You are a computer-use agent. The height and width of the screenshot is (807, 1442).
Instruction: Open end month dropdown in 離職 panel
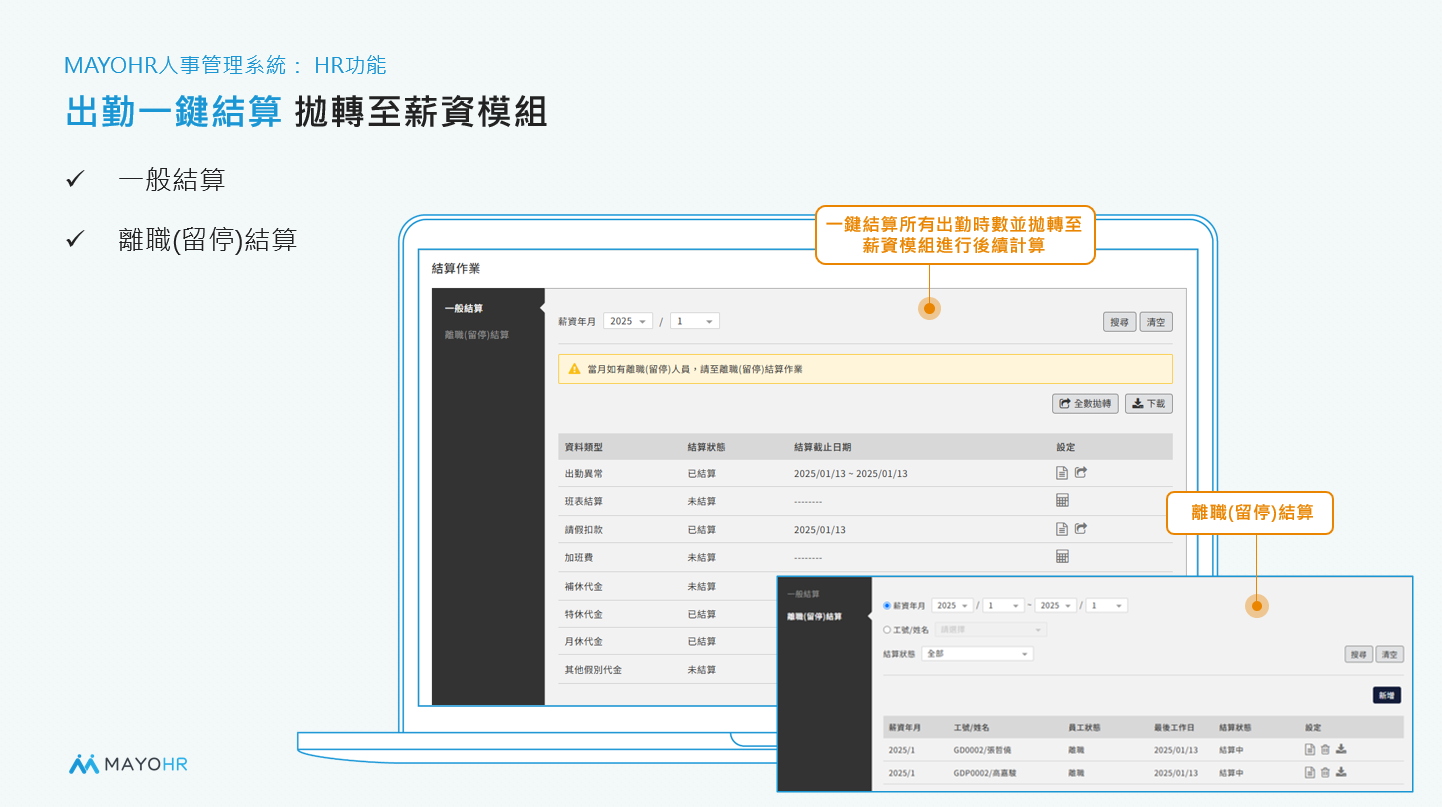[1107, 606]
